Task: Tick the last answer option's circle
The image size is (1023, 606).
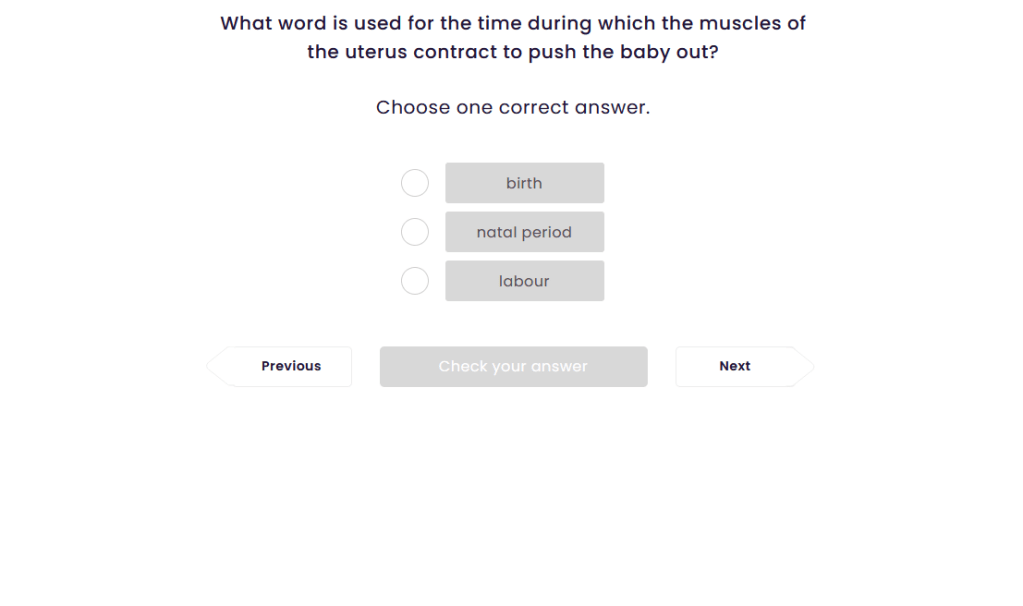Action: 415,281
